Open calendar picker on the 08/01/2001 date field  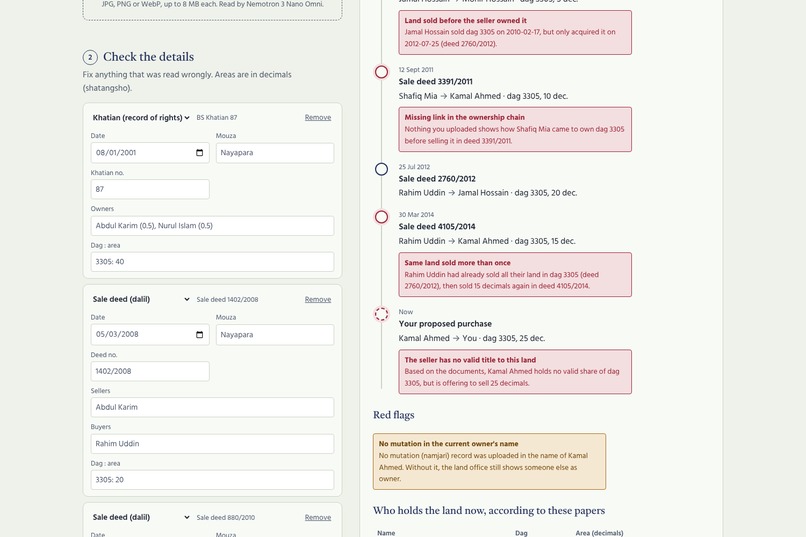[199, 153]
